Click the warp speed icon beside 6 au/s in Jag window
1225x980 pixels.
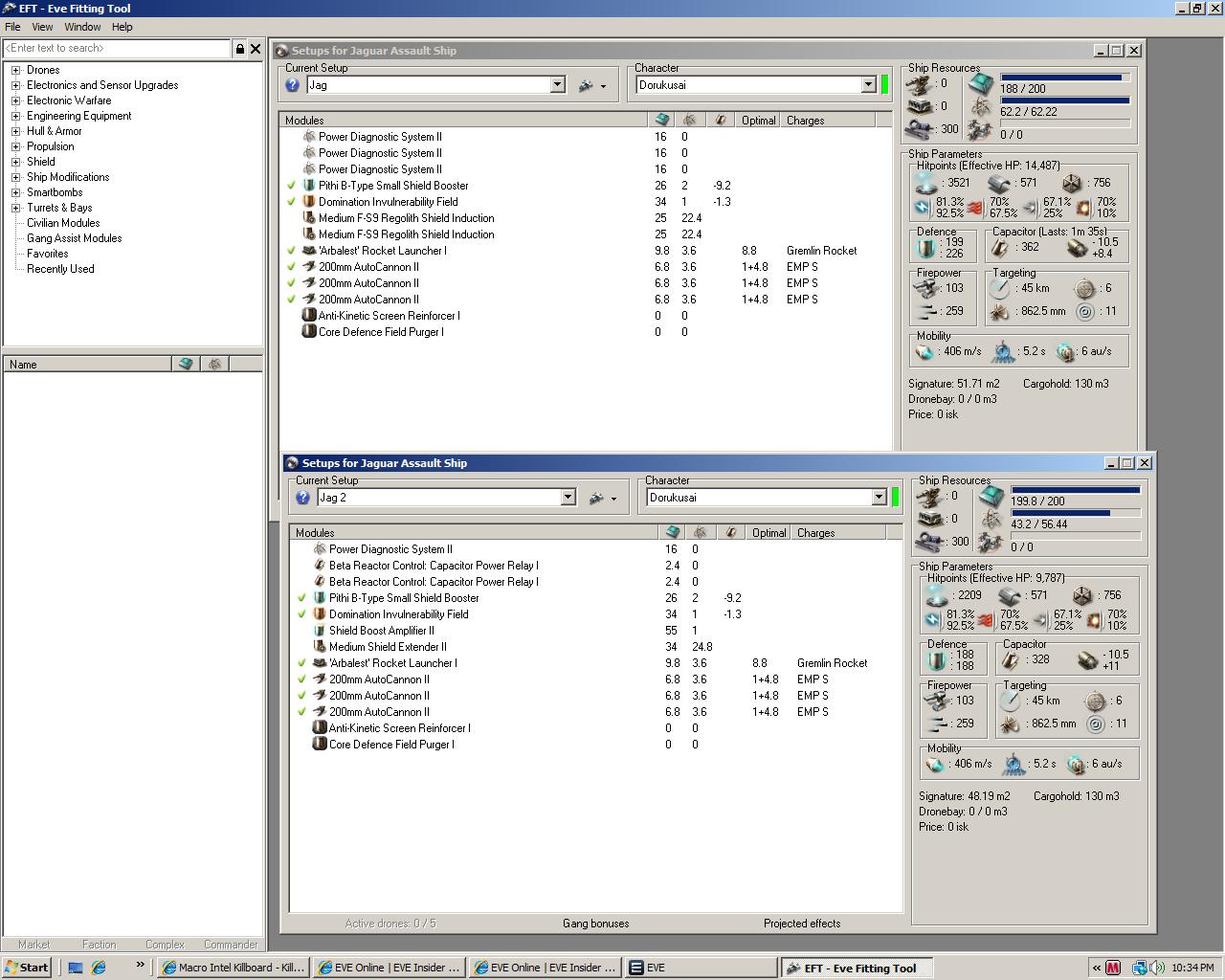(1066, 352)
